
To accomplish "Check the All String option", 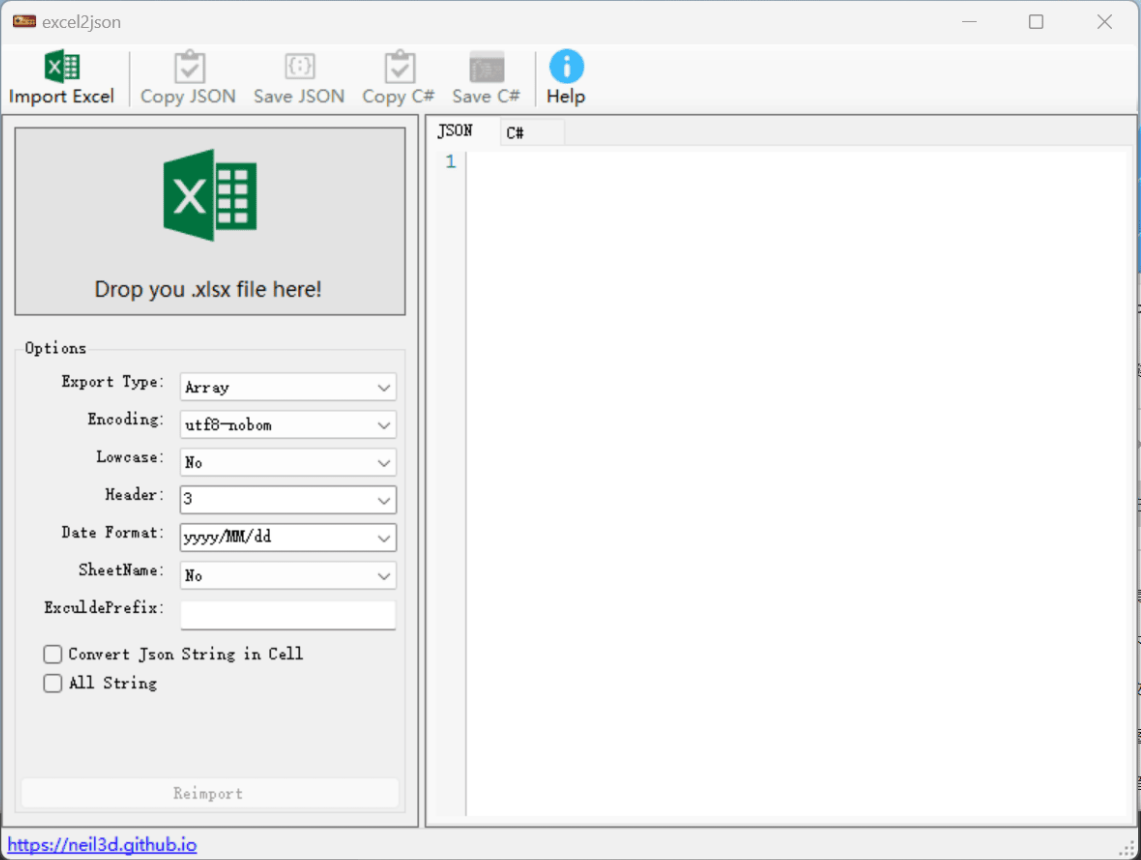I will 52,683.
